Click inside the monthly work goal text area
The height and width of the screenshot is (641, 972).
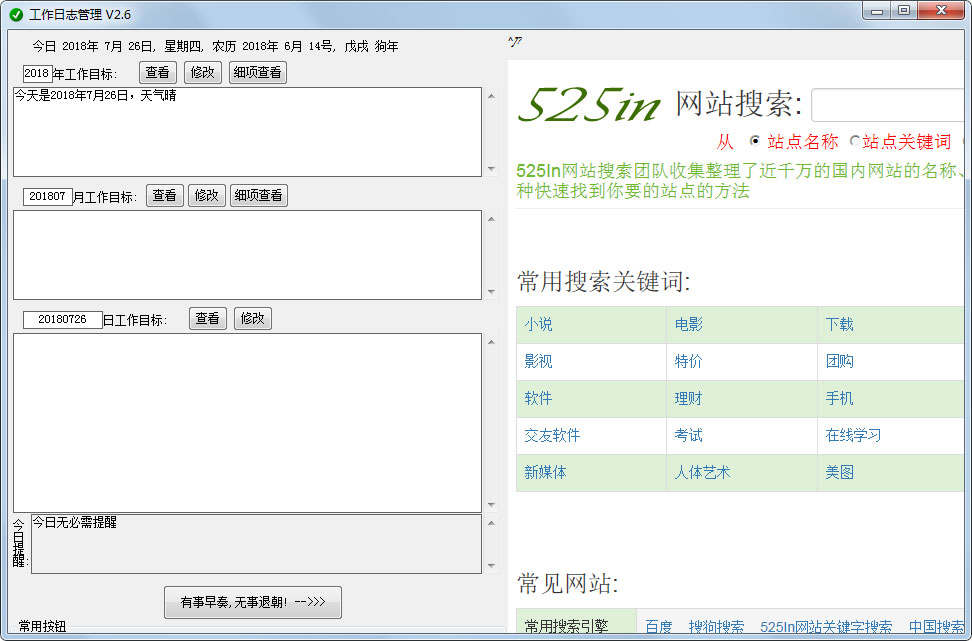(247, 254)
